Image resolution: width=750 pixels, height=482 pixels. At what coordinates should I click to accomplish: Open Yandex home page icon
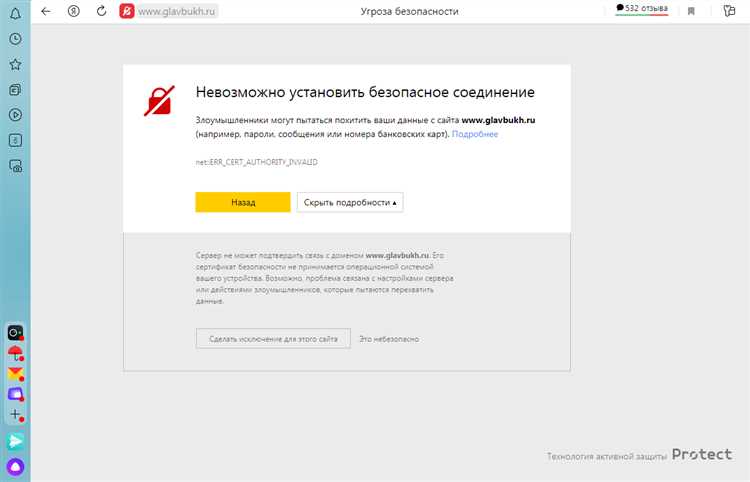pyautogui.click(x=74, y=11)
